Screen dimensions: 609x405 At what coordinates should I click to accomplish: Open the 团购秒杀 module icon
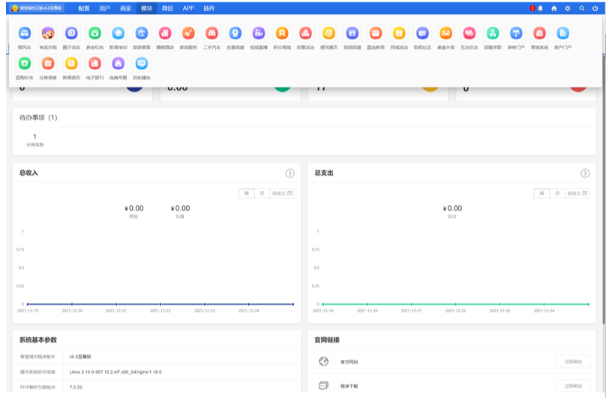(x=24, y=66)
